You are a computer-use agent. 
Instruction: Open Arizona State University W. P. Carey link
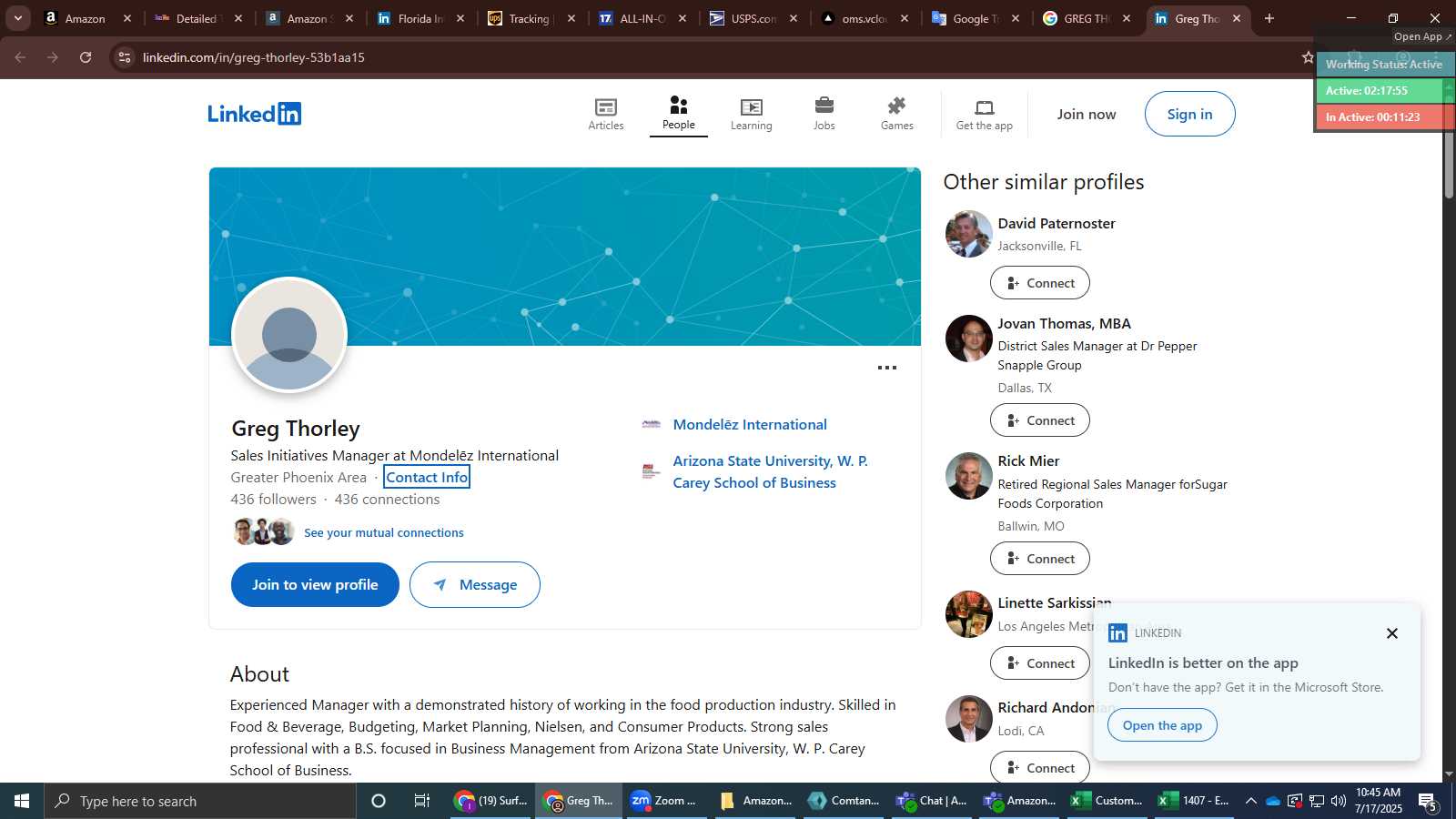point(770,471)
